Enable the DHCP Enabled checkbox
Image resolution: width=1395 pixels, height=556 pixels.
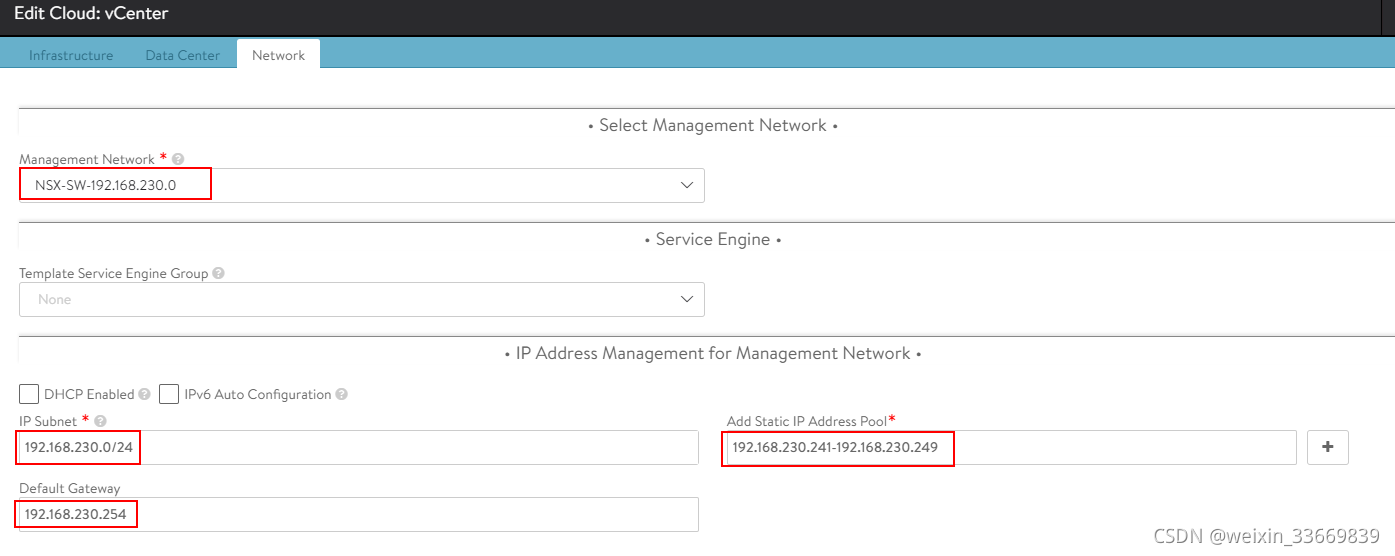point(29,394)
